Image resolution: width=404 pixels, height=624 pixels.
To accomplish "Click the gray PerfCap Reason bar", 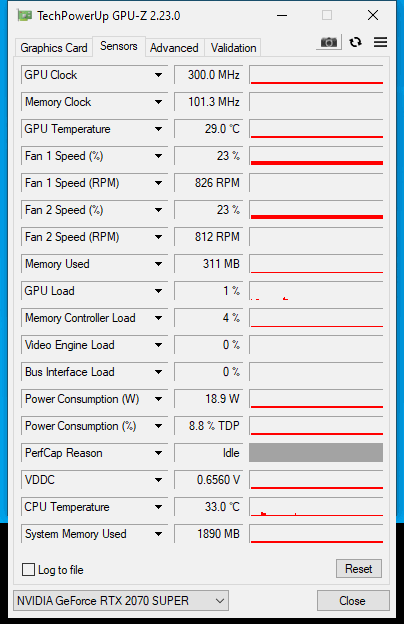I will coord(316,453).
